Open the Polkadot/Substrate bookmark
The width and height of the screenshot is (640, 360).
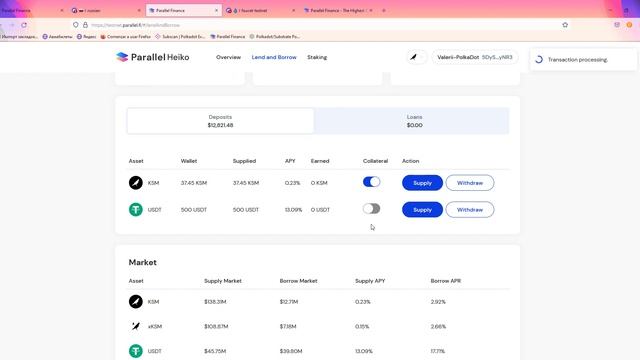(274, 36)
